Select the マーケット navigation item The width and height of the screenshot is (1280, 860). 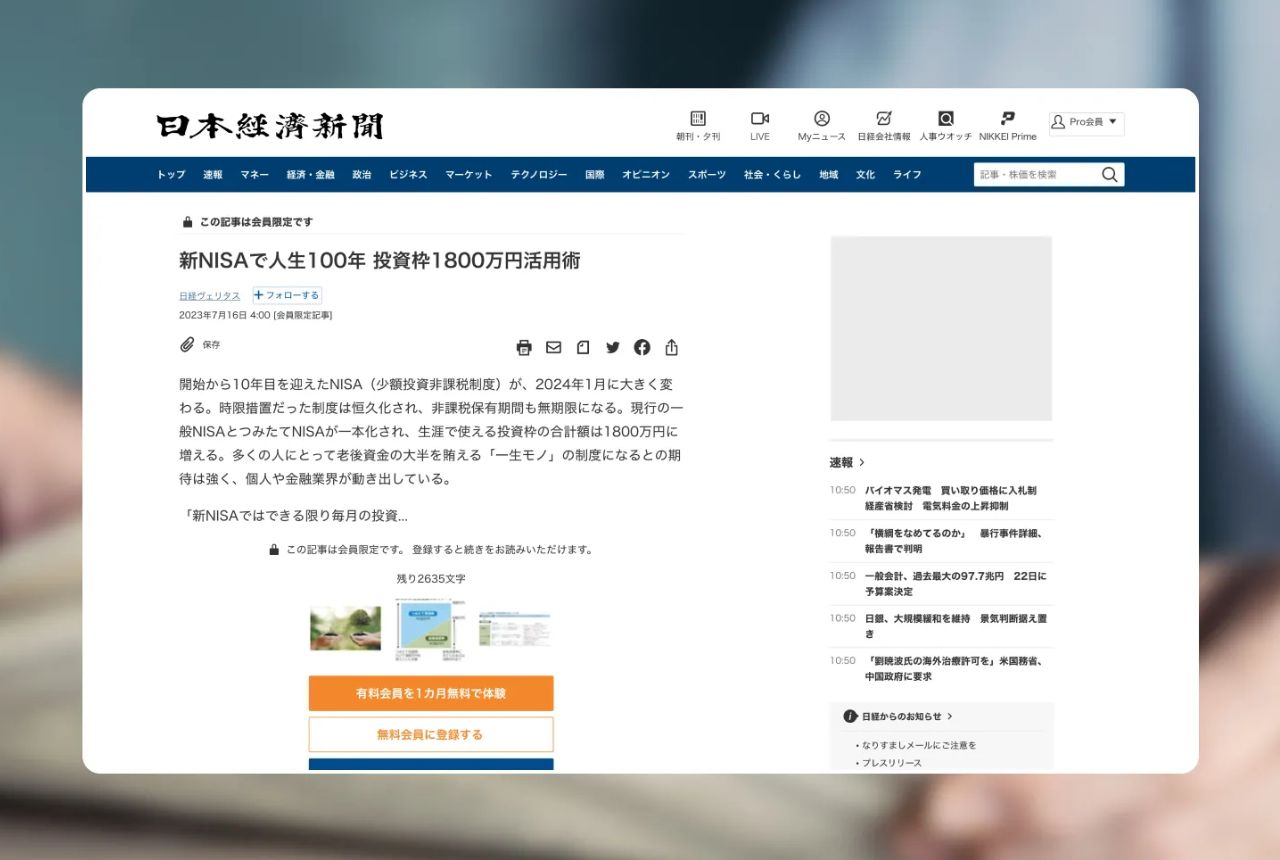point(469,175)
